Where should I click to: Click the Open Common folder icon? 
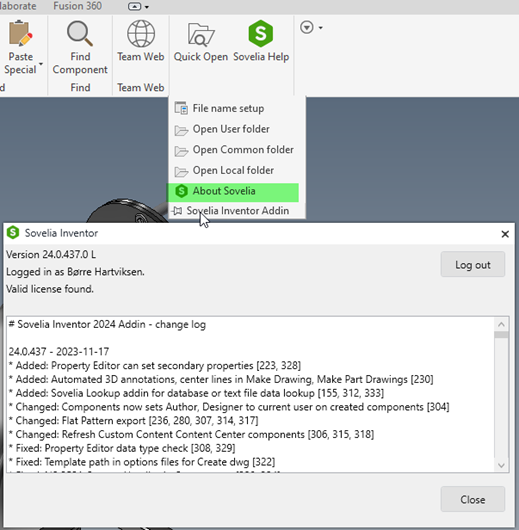click(181, 151)
